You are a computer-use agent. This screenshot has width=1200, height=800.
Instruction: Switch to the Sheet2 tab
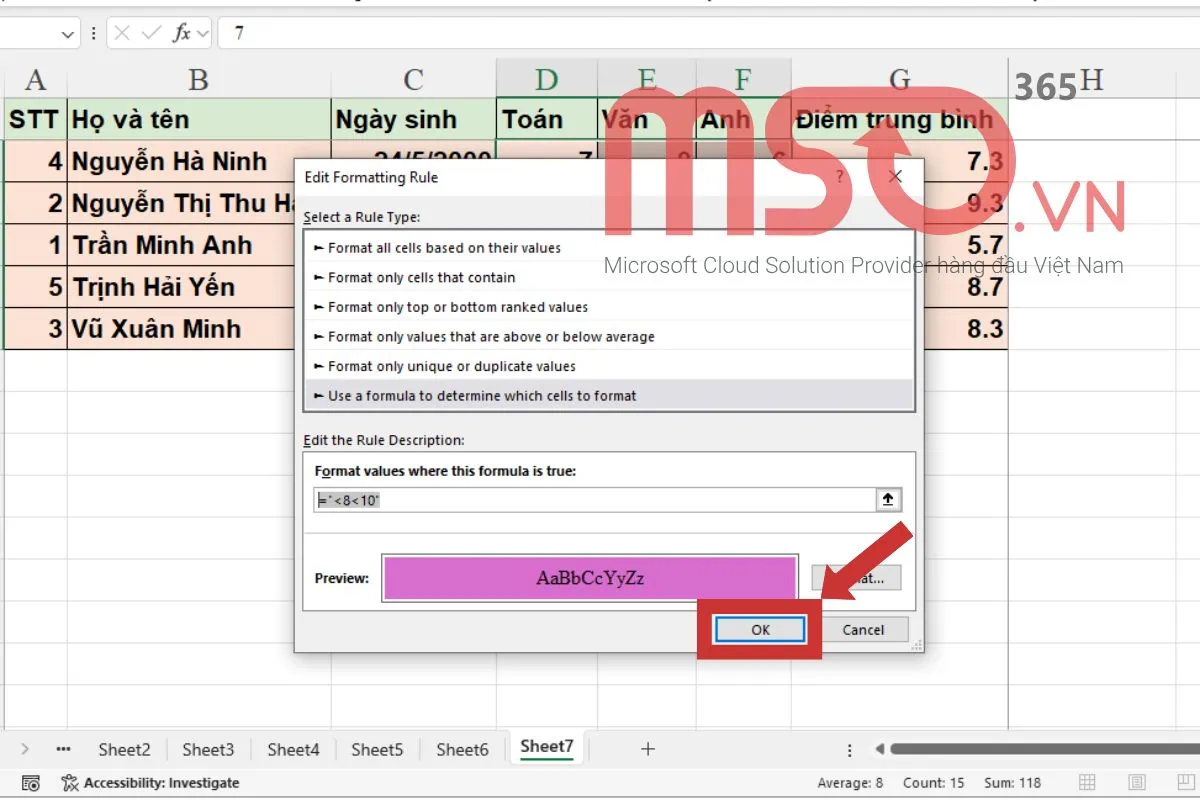click(x=124, y=749)
